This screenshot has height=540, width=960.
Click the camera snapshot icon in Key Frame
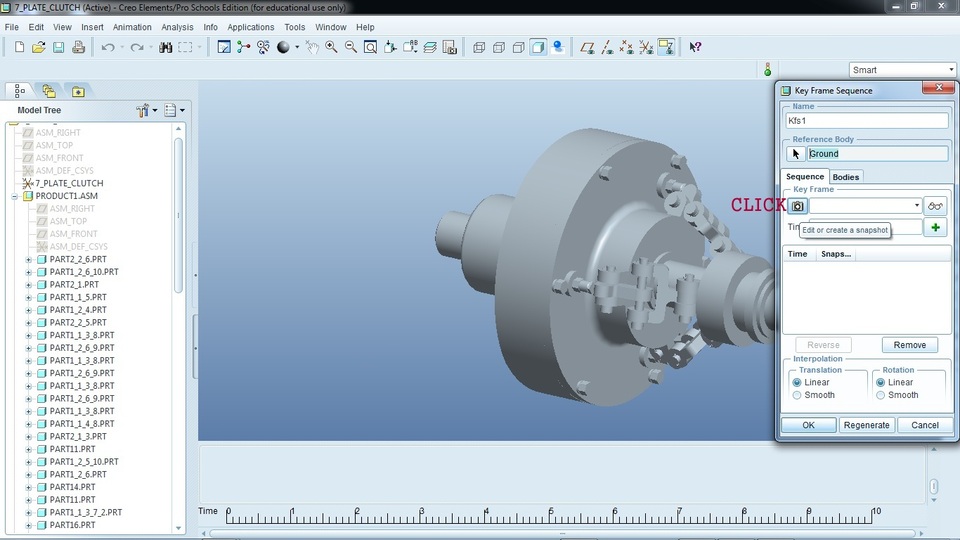coord(797,206)
